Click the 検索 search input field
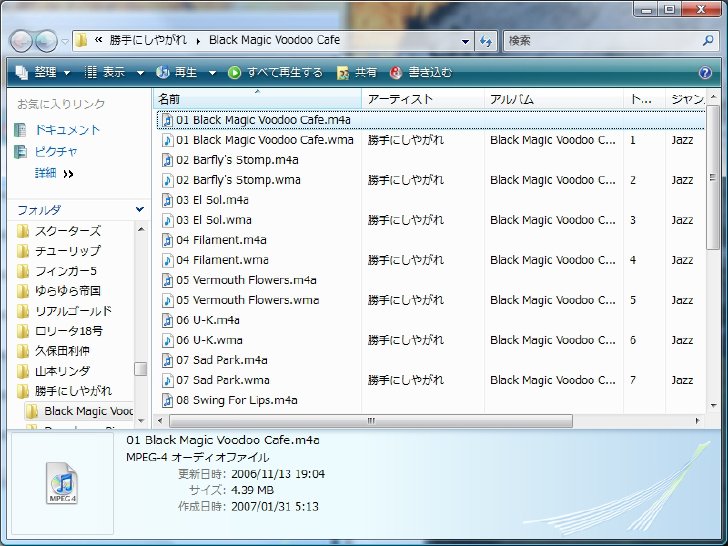728x546 pixels. pyautogui.click(x=602, y=41)
